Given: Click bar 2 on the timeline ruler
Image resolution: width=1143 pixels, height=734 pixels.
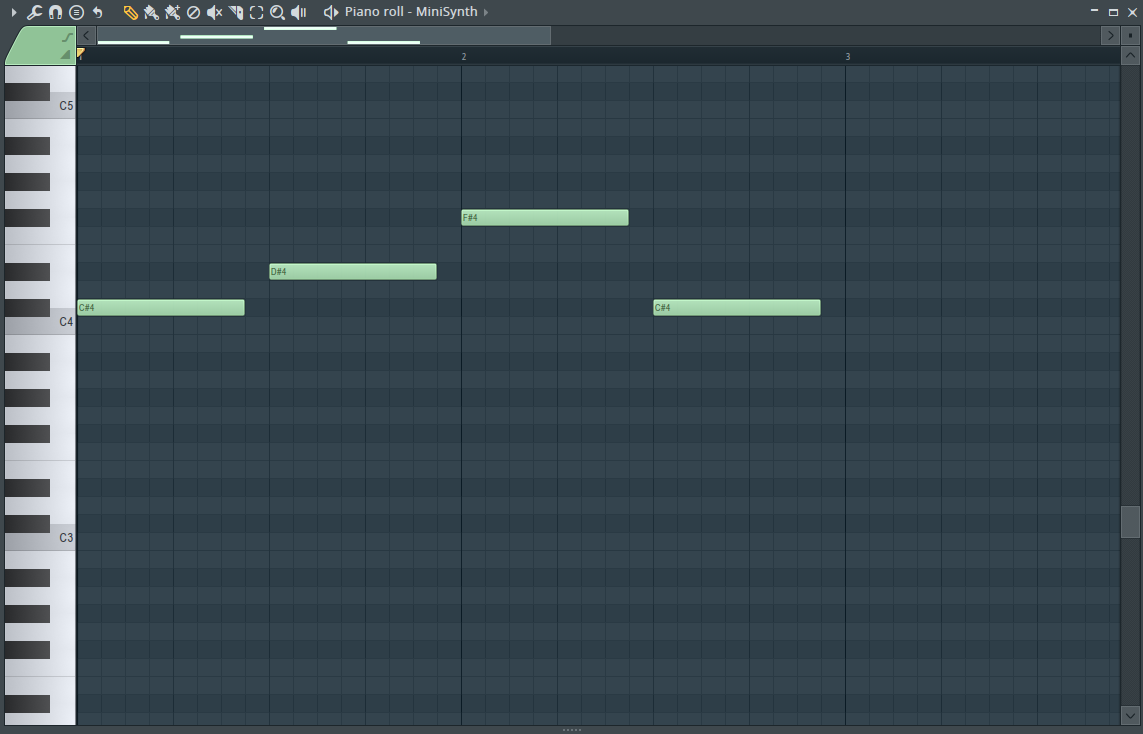Looking at the screenshot, I should 464,56.
